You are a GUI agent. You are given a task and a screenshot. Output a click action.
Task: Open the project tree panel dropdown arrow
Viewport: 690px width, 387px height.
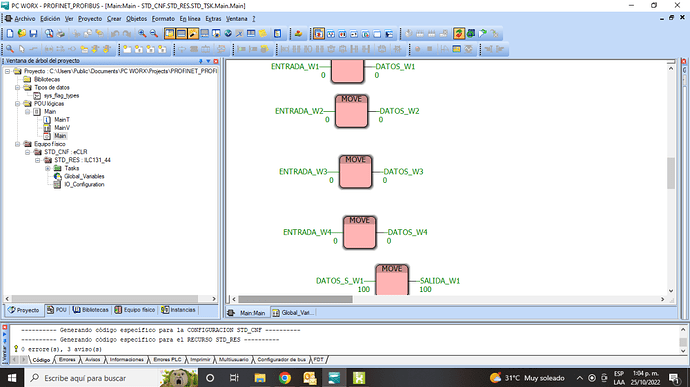click(x=208, y=61)
